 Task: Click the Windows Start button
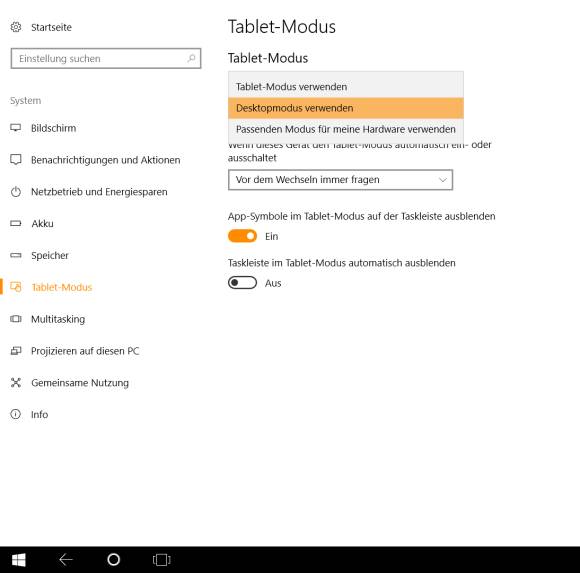(18, 560)
